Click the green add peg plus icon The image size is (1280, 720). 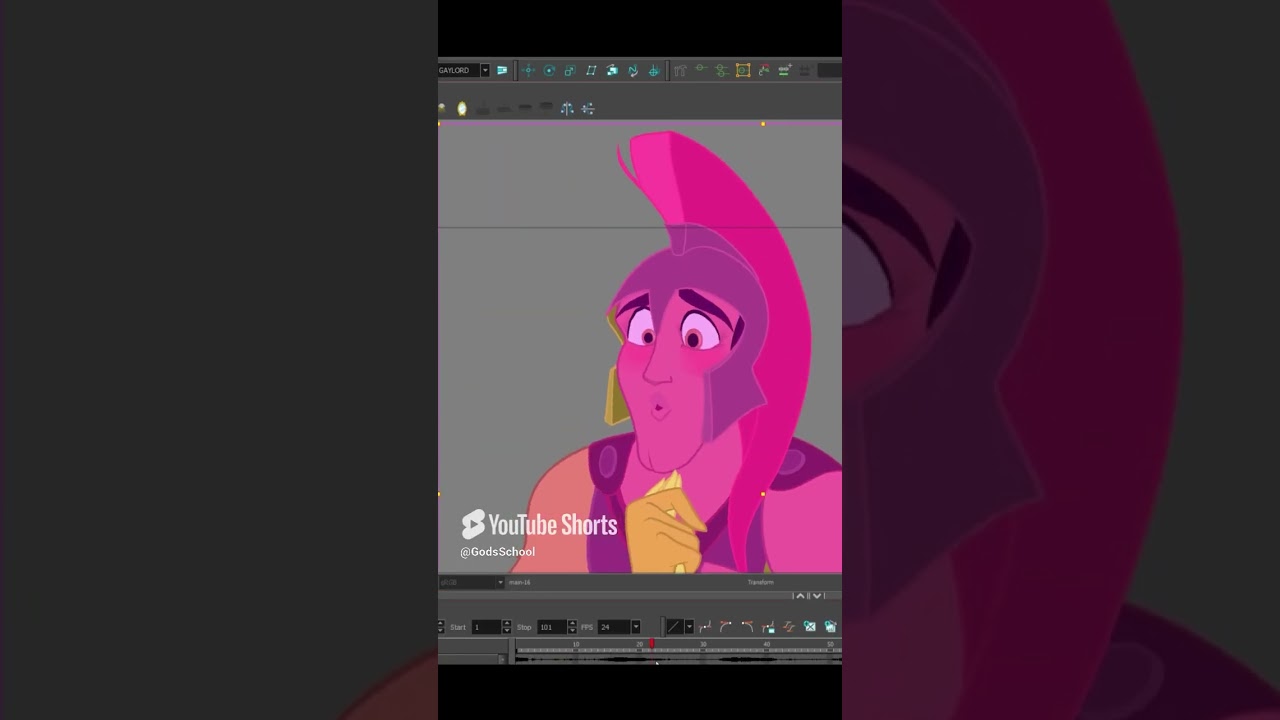point(785,70)
